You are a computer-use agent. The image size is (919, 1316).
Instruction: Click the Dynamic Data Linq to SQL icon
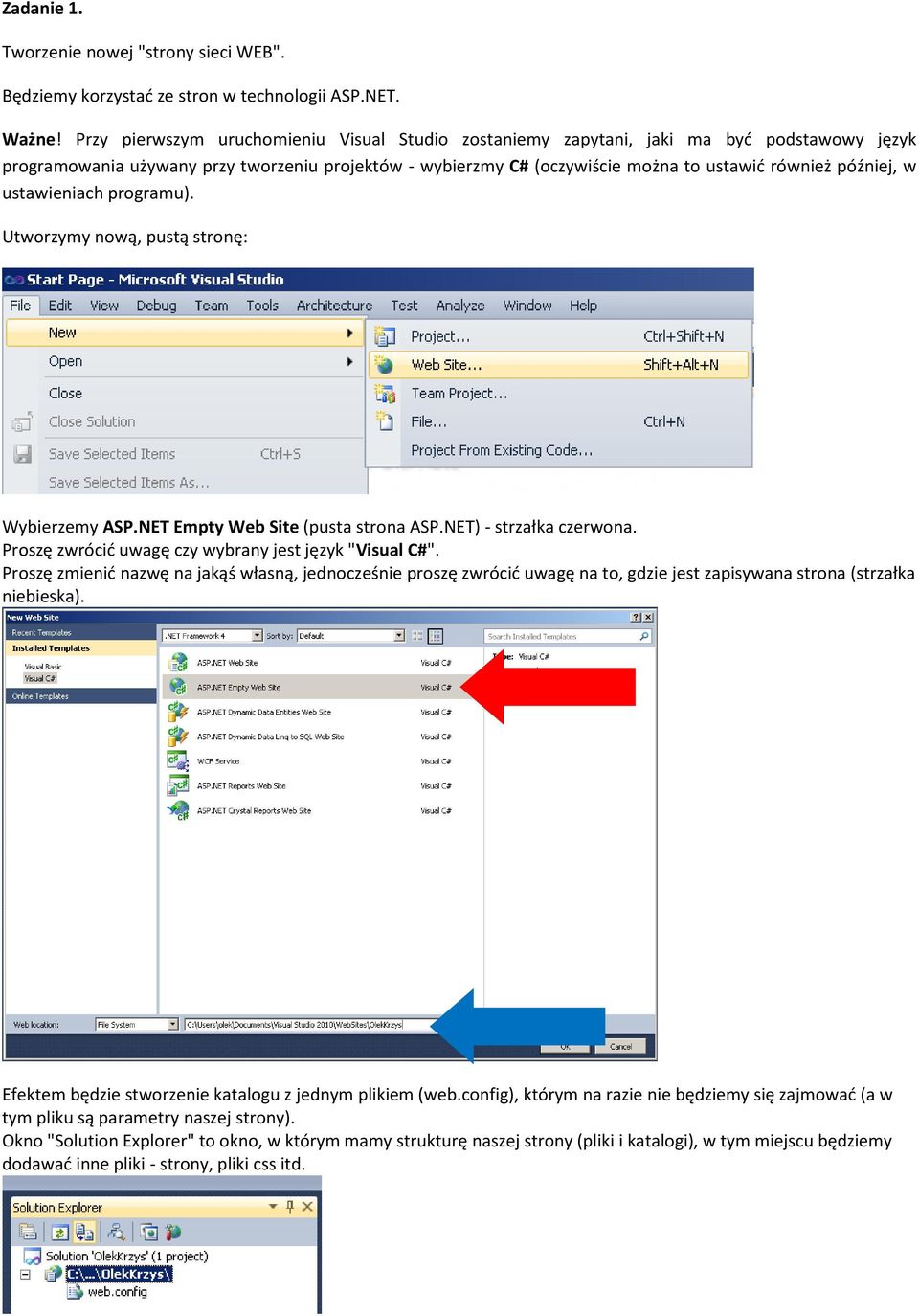[x=178, y=737]
